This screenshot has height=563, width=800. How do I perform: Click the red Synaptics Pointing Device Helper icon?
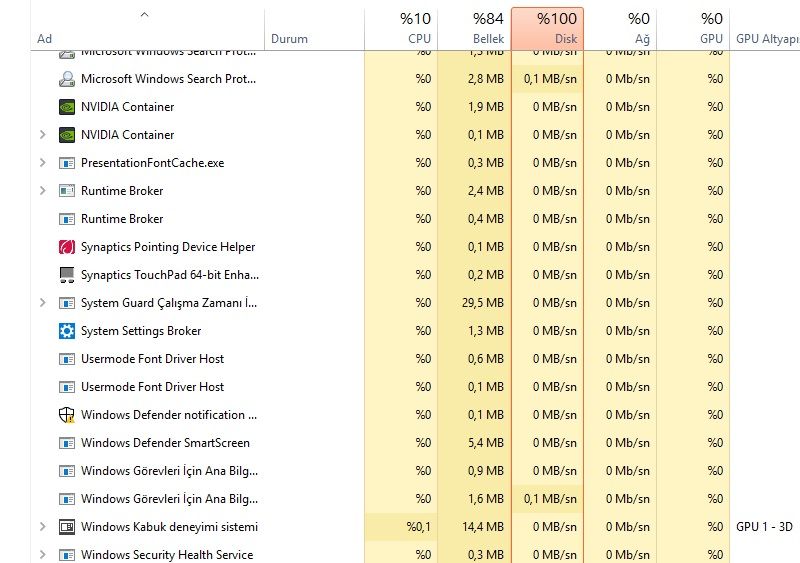(x=67, y=247)
